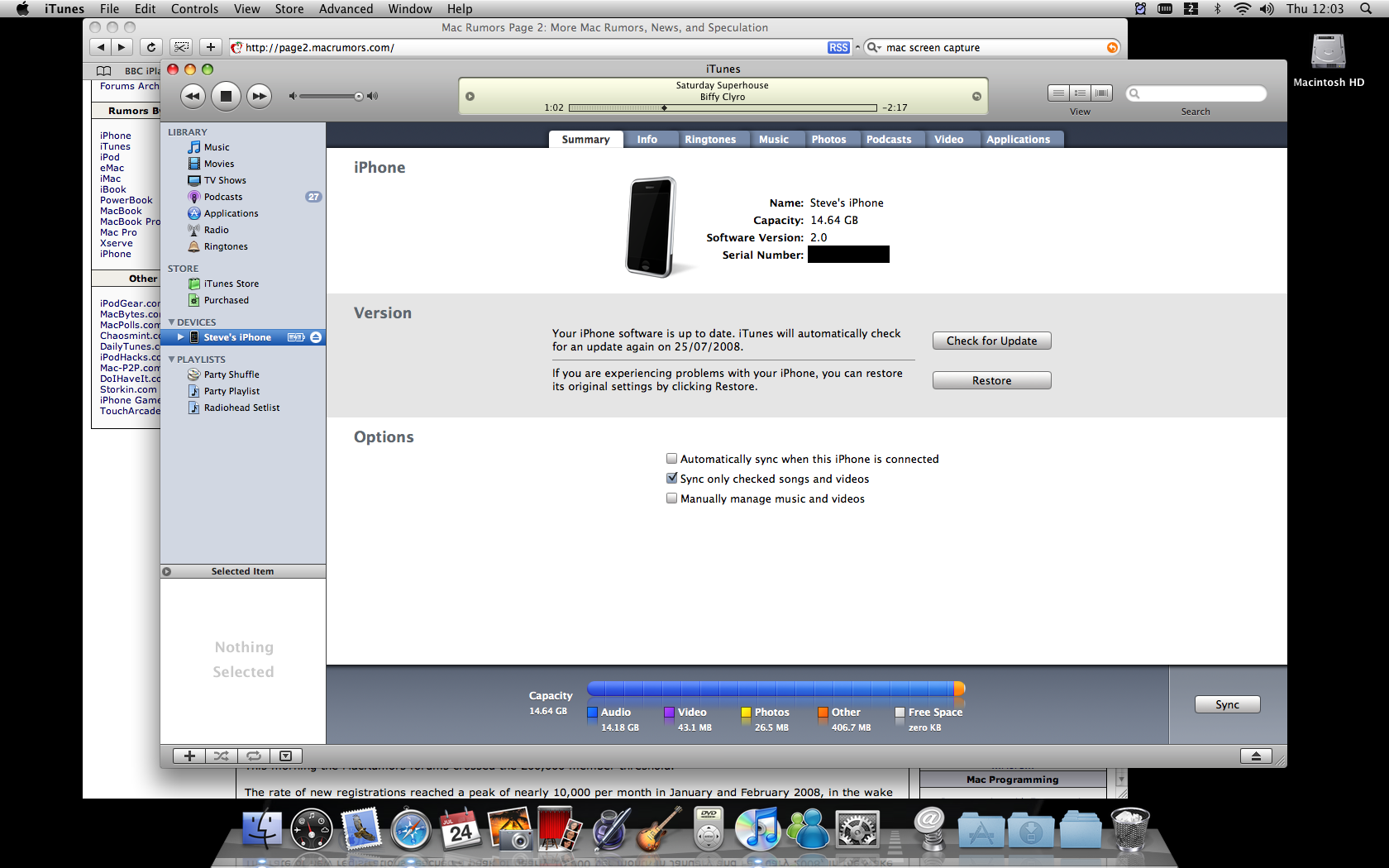Click the PowerBook link in Safari sidebar
This screenshot has width=1389, height=868.
tap(126, 200)
